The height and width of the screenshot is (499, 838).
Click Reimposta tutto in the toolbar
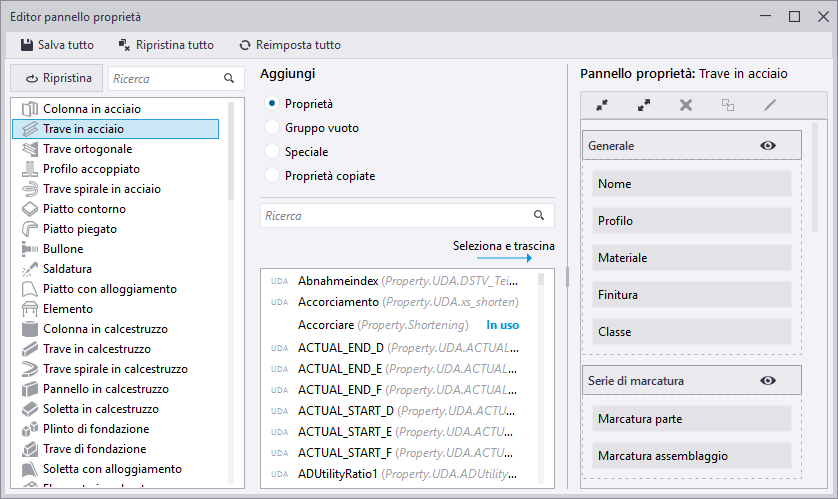(x=289, y=45)
